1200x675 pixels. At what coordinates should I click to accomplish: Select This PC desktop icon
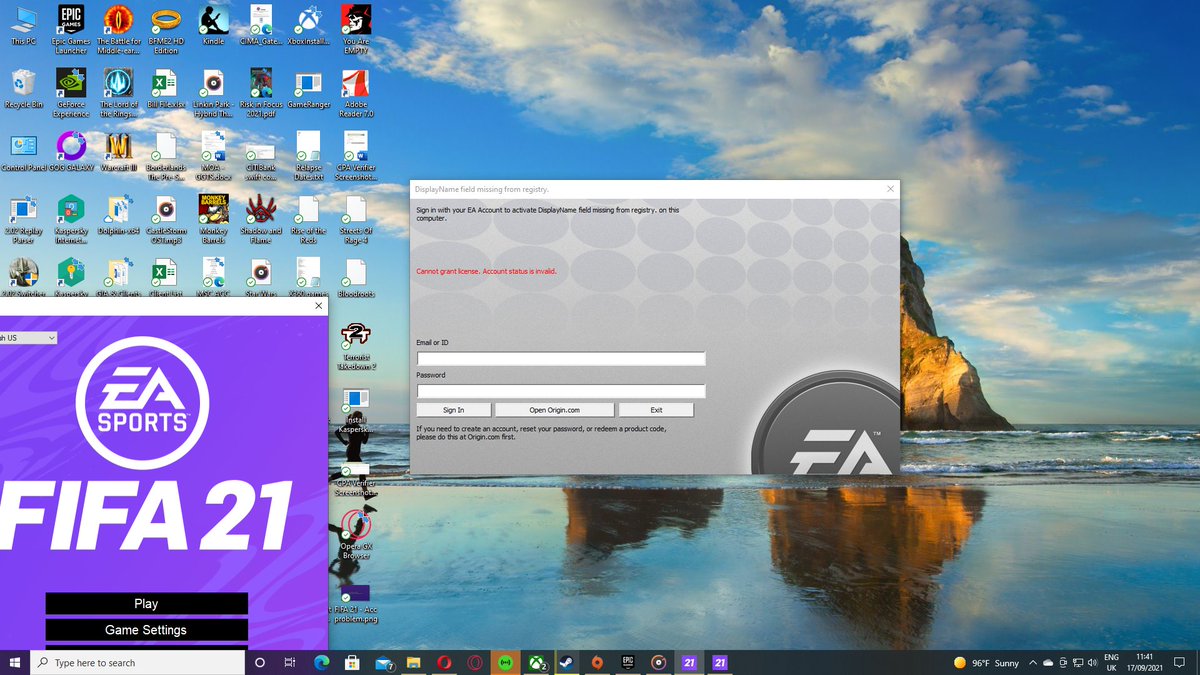[23, 27]
